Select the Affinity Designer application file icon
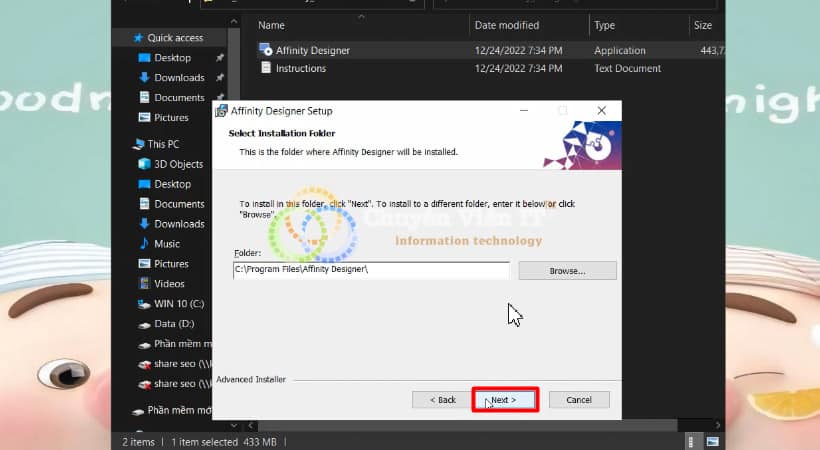 266,50
